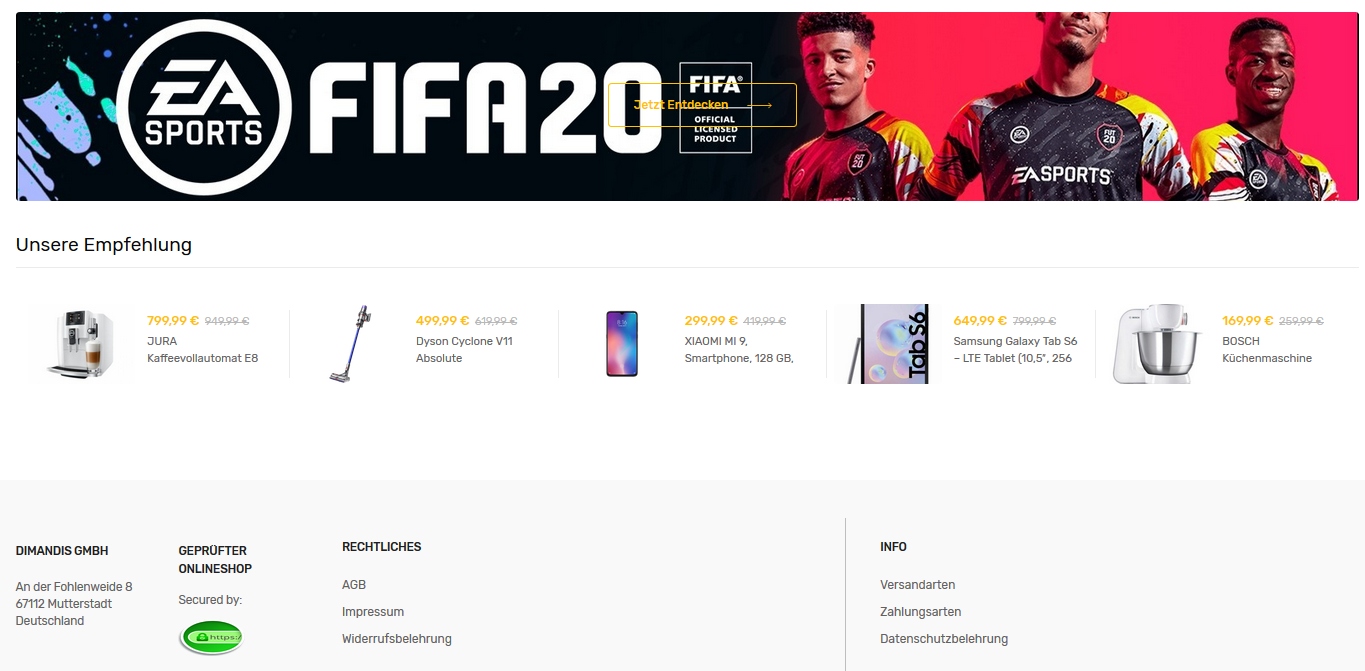Select Samsung Galaxy Tab S6 LTE title

1015,350
